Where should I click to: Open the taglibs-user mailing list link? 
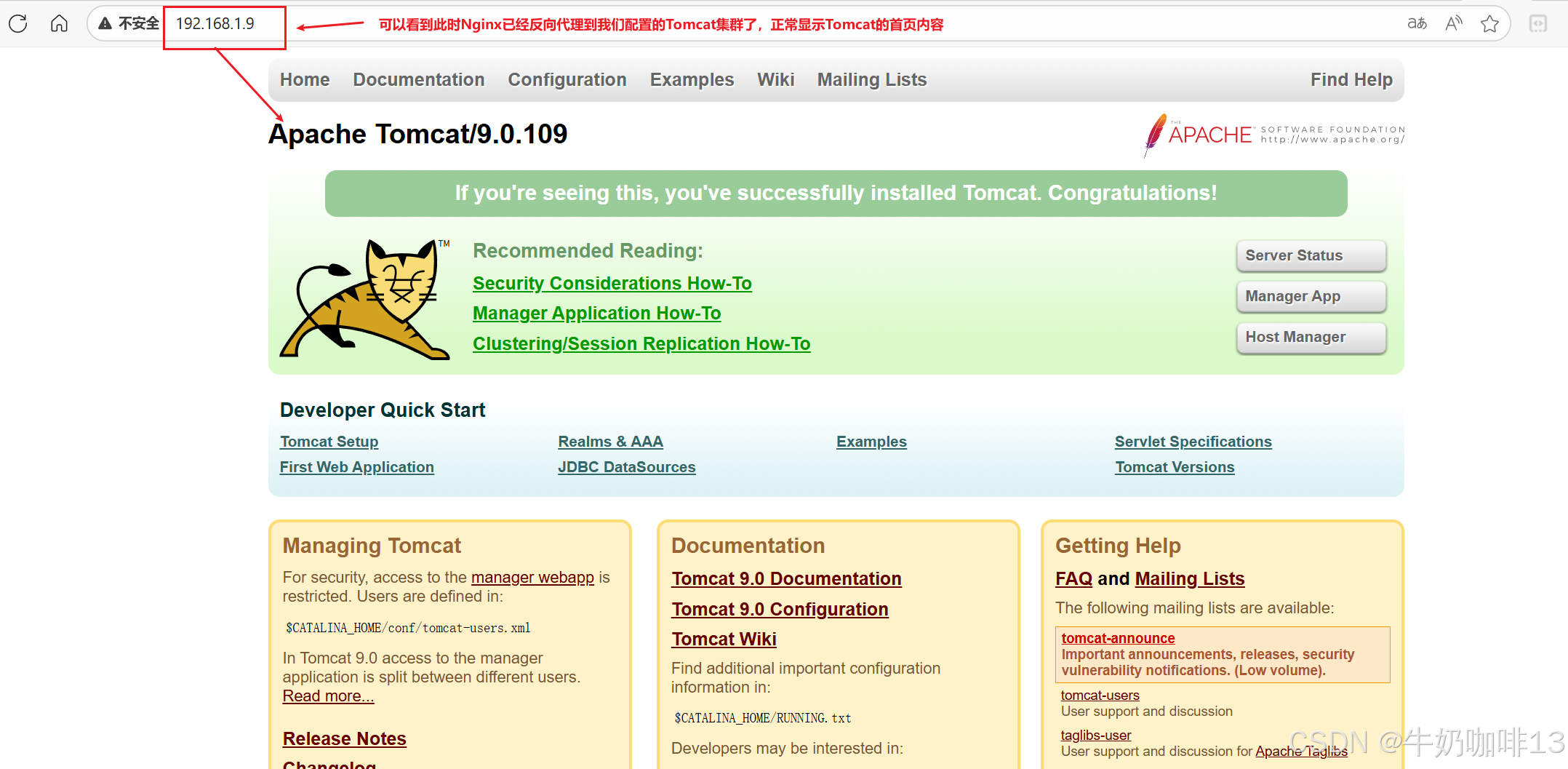tap(1096, 736)
